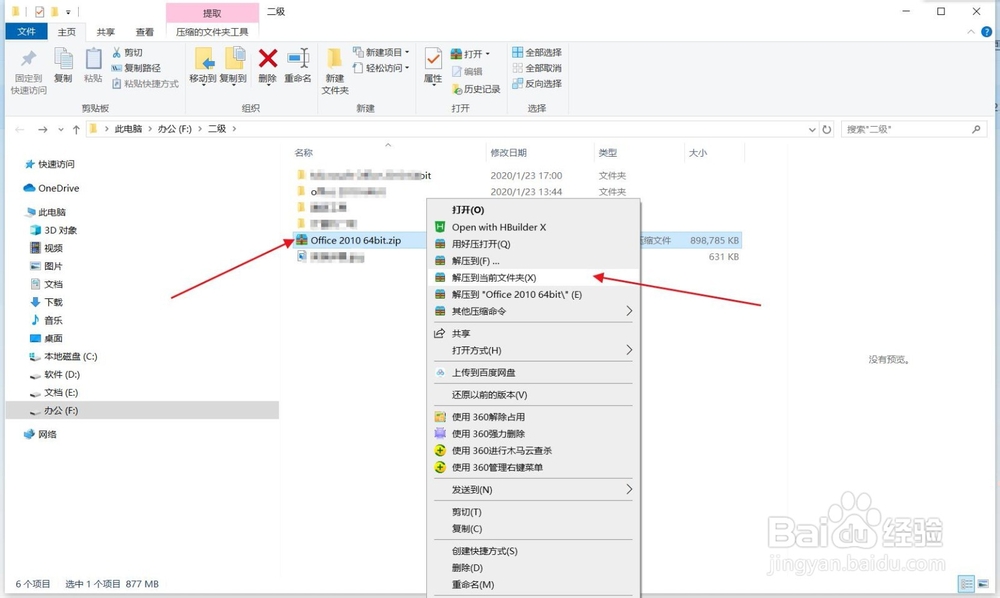Choose Upload to Baidu Netdisk
Image resolution: width=1000 pixels, height=598 pixels.
(533, 372)
